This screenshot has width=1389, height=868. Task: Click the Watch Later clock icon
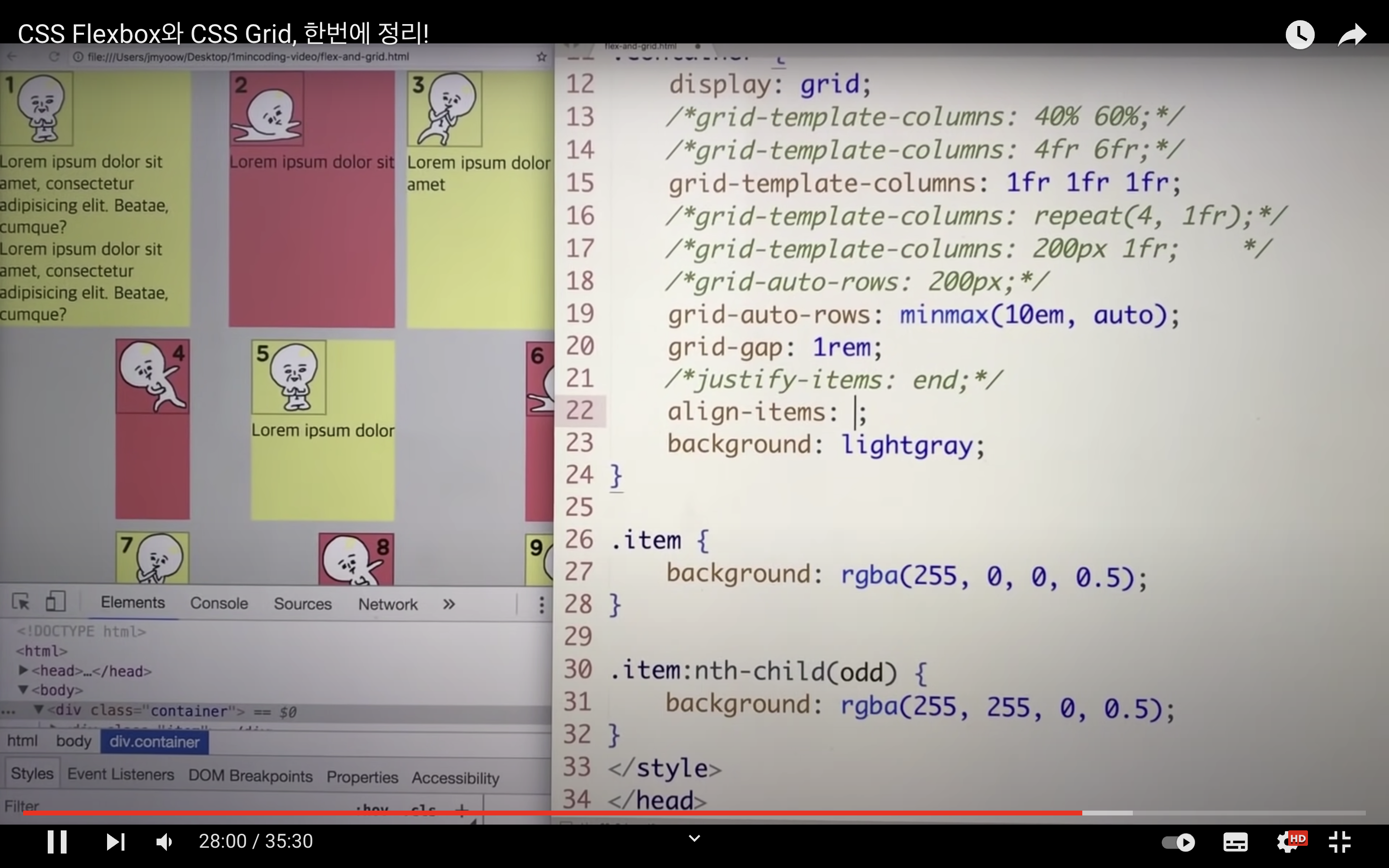tap(1299, 34)
